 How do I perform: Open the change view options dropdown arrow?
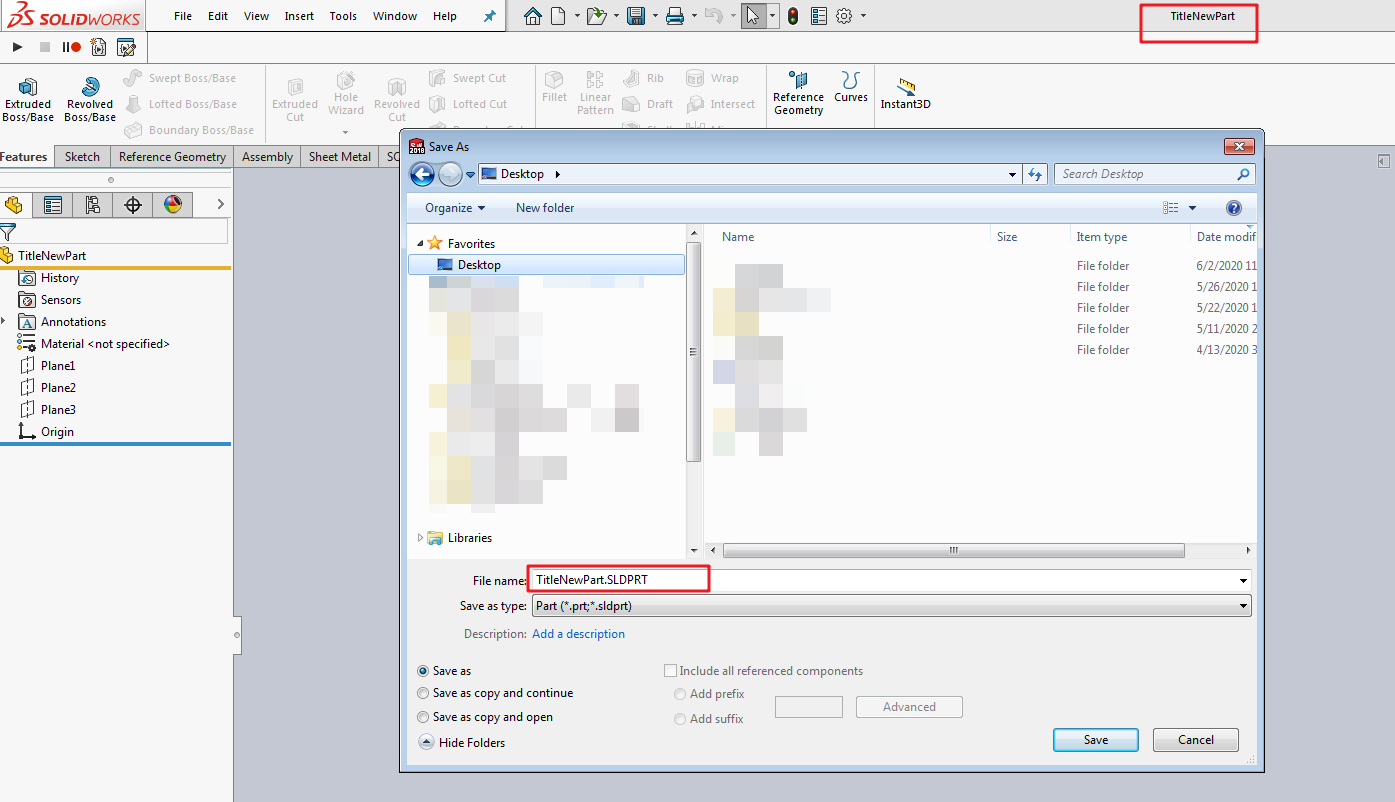pos(1192,208)
